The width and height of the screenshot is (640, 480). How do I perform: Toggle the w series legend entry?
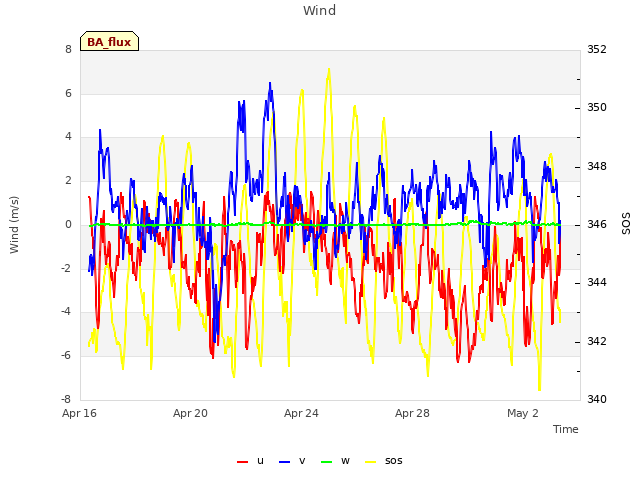[x=336, y=461]
